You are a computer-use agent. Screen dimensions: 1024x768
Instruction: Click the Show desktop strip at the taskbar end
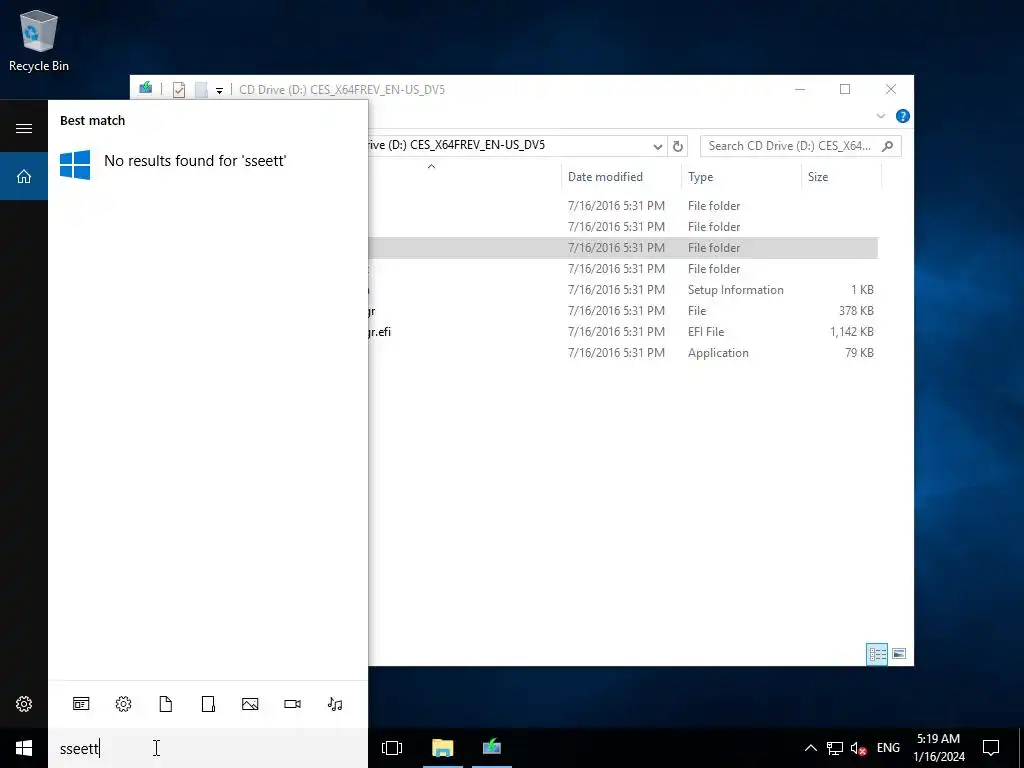1021,748
